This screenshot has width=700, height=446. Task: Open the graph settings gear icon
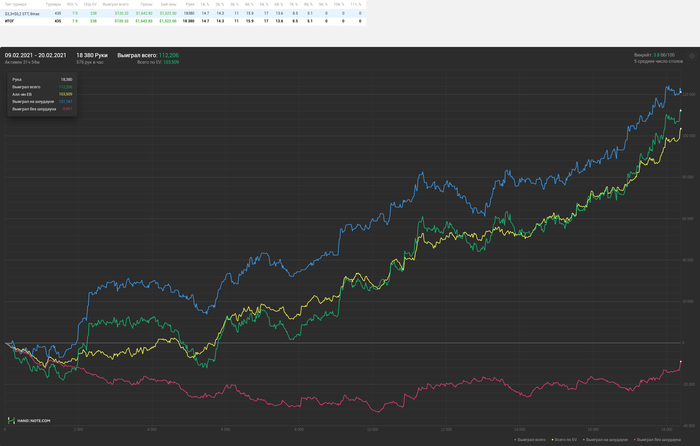(x=692, y=56)
